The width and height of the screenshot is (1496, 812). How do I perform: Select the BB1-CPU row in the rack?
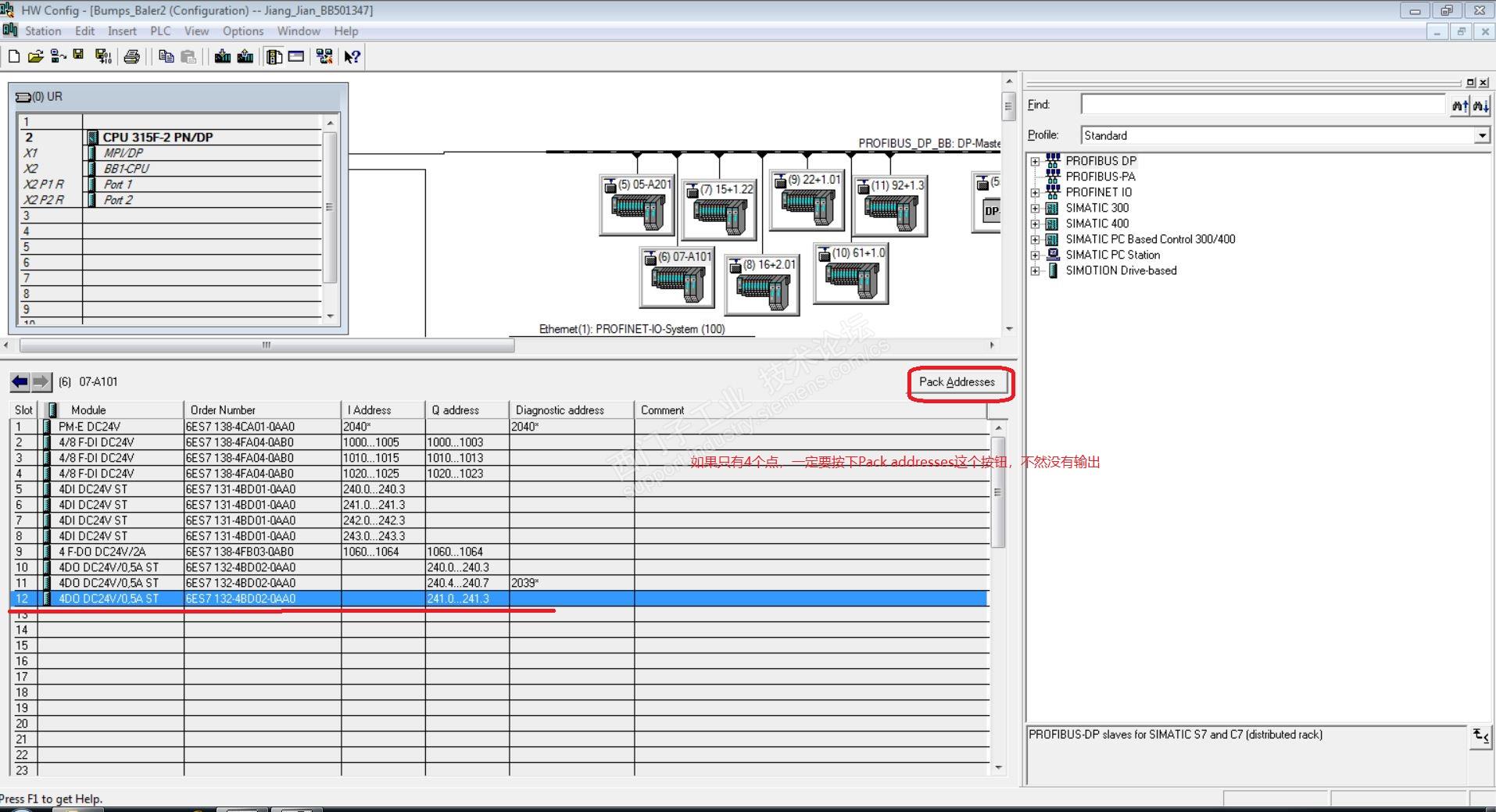(x=170, y=168)
